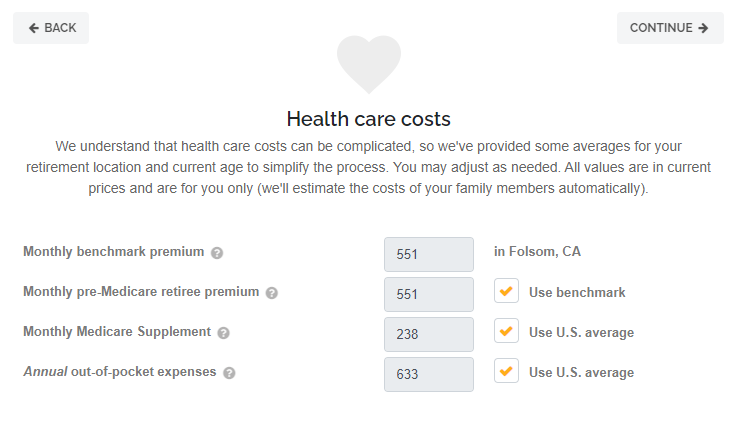Screen dimensions: 737x430
Task: Click the 'Monthly Medicare Supplement' label text
Action: point(117,332)
